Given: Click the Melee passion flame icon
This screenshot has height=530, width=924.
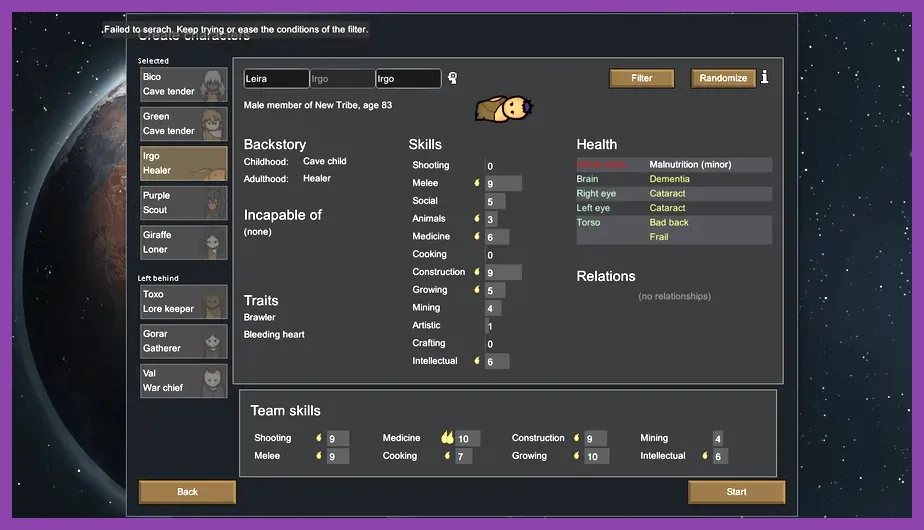Looking at the screenshot, I should [x=477, y=183].
